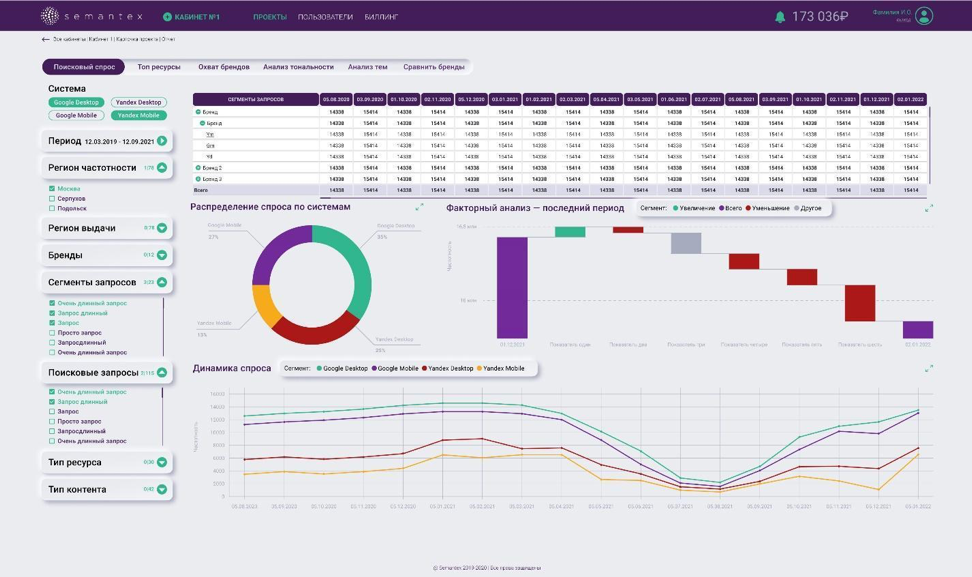Go to Пользователи in top navigation

pos(325,17)
